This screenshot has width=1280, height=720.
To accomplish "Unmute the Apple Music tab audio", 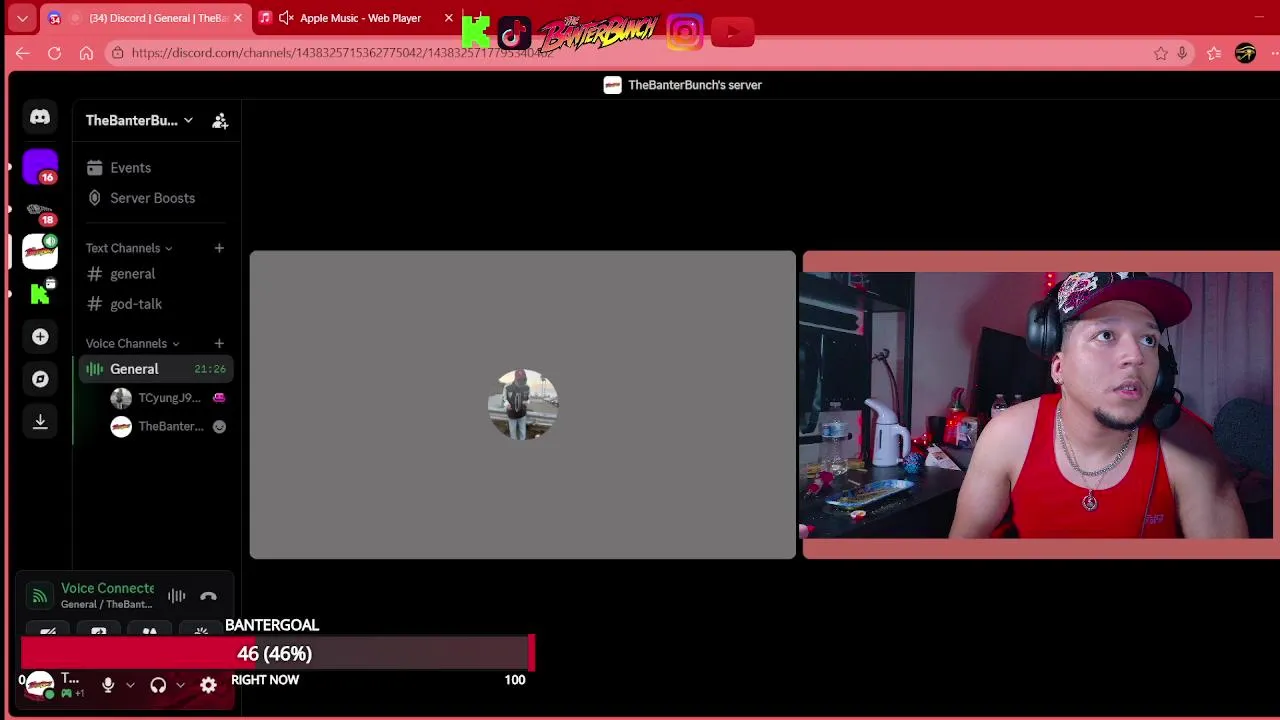I will 286,18.
